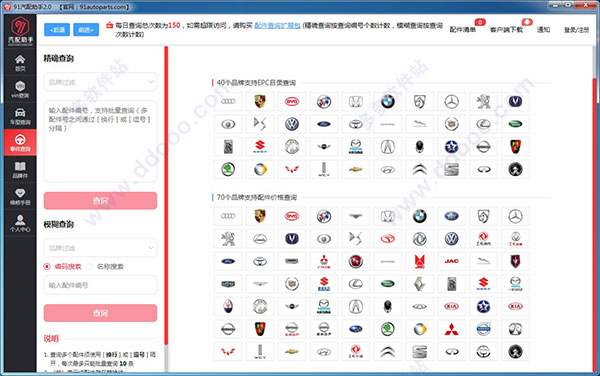Click 查询 button under 模糊查询

pos(100,313)
